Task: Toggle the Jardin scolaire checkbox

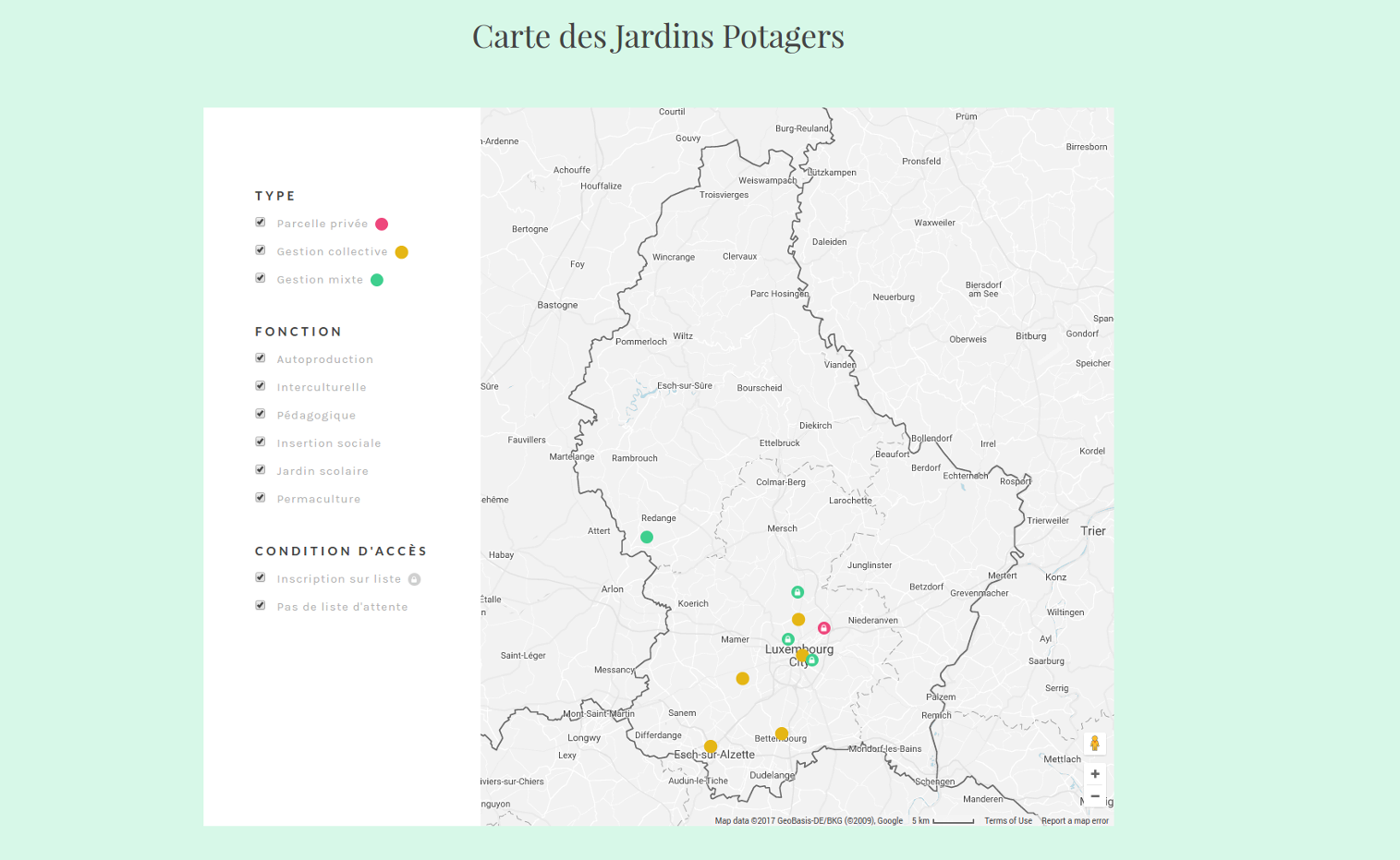Action: tap(261, 470)
